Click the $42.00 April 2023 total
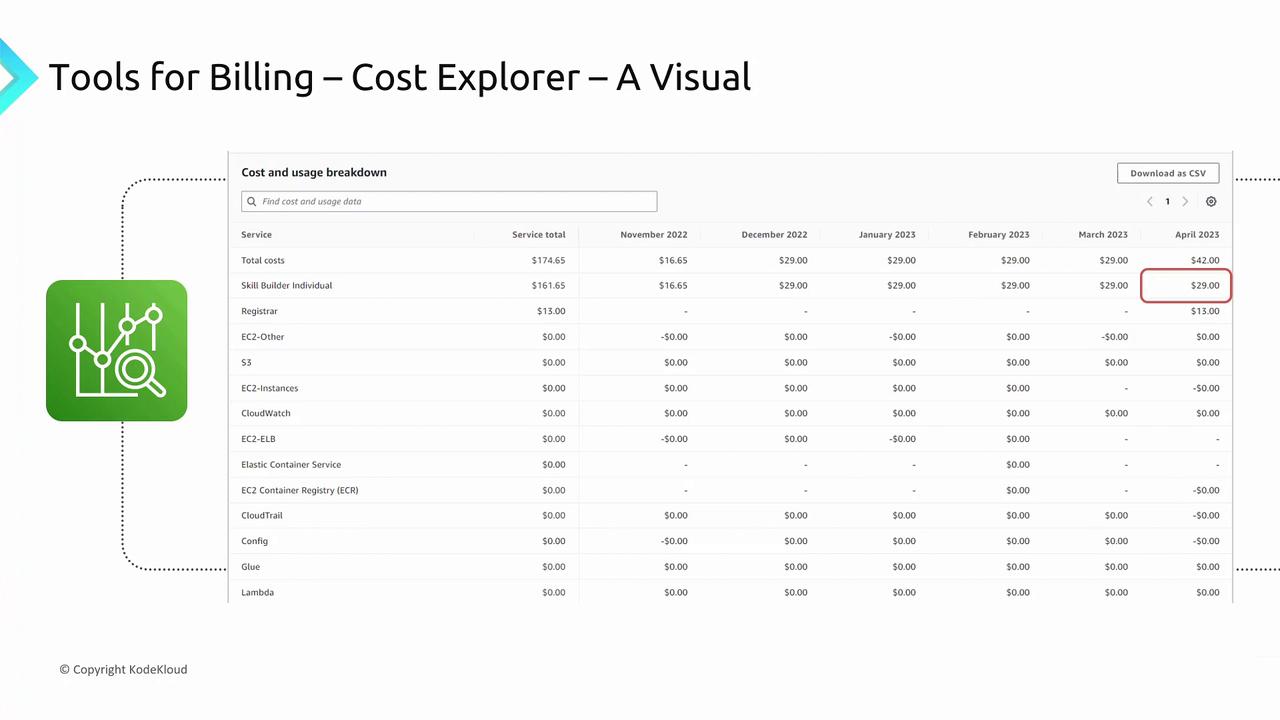This screenshot has width=1280, height=720. coord(1205,260)
